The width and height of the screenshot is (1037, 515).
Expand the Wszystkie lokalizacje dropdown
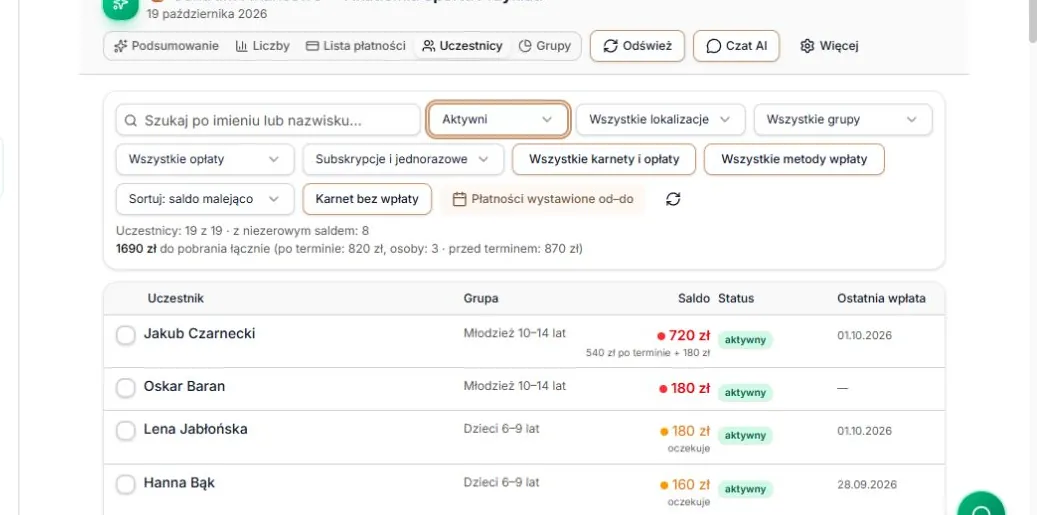pyautogui.click(x=660, y=120)
